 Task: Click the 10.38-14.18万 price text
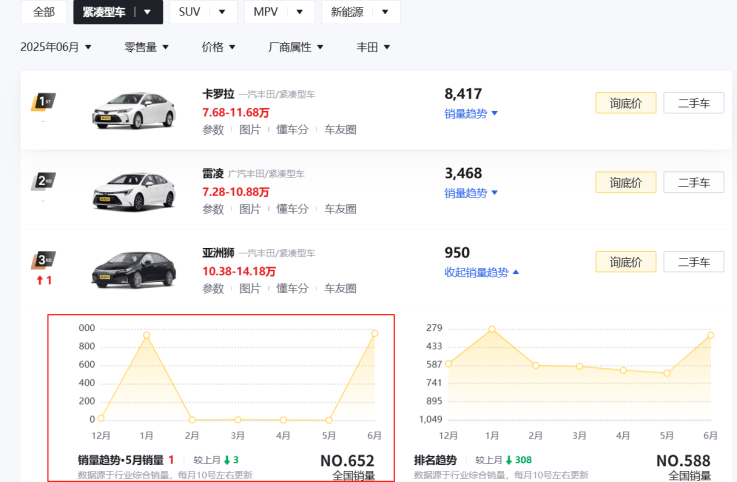(239, 271)
